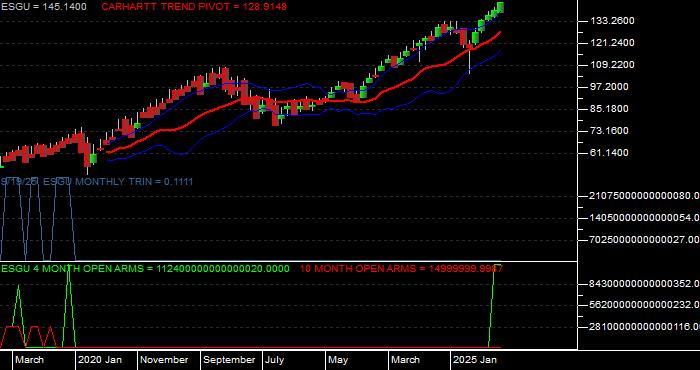700x370 pixels.
Task: Click the May date marker
Action: 338,360
